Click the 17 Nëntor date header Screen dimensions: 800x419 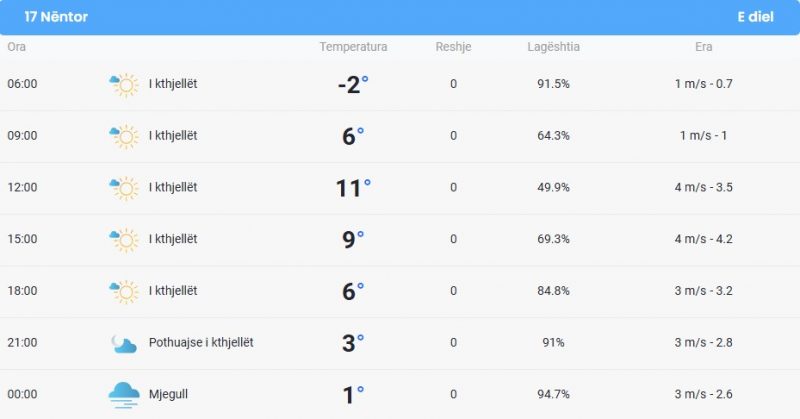click(x=56, y=17)
